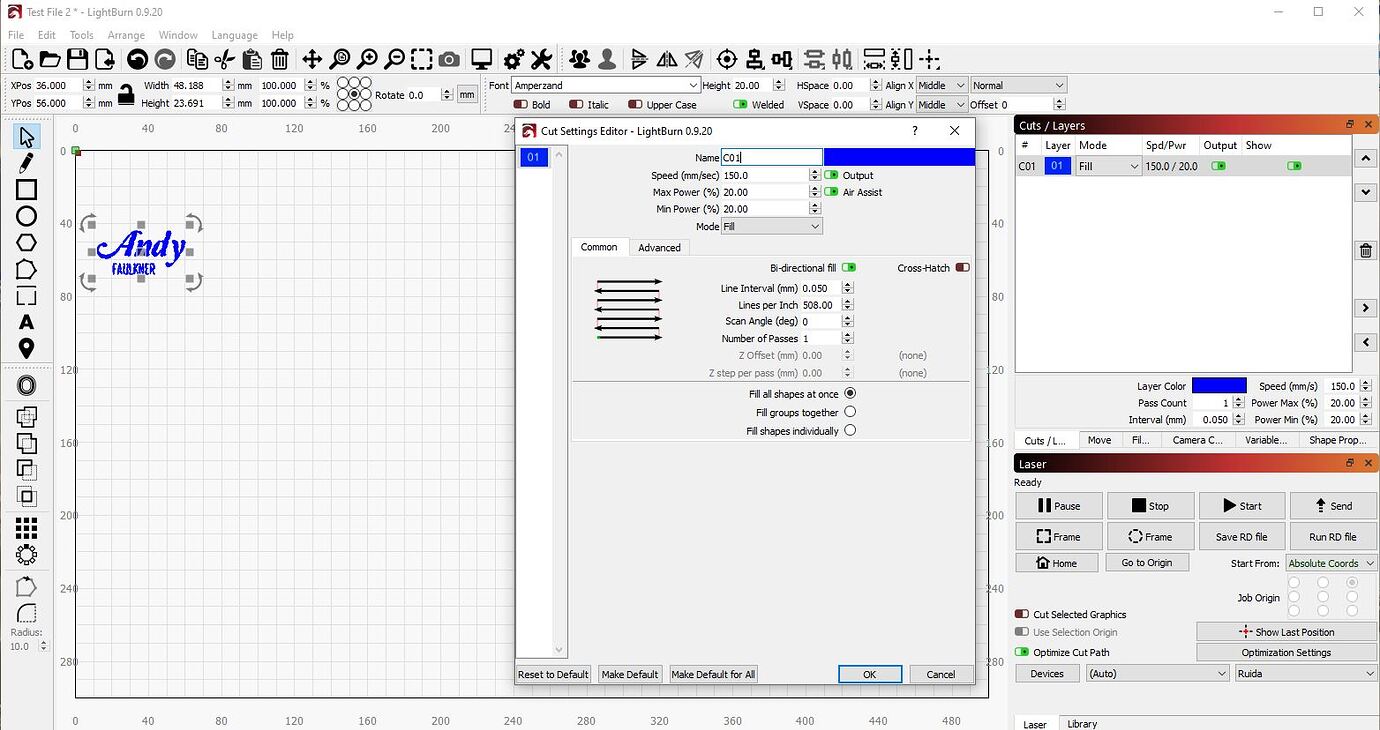This screenshot has height=730, width=1380.
Task: Switch to the Library tab
Action: coord(1082,724)
